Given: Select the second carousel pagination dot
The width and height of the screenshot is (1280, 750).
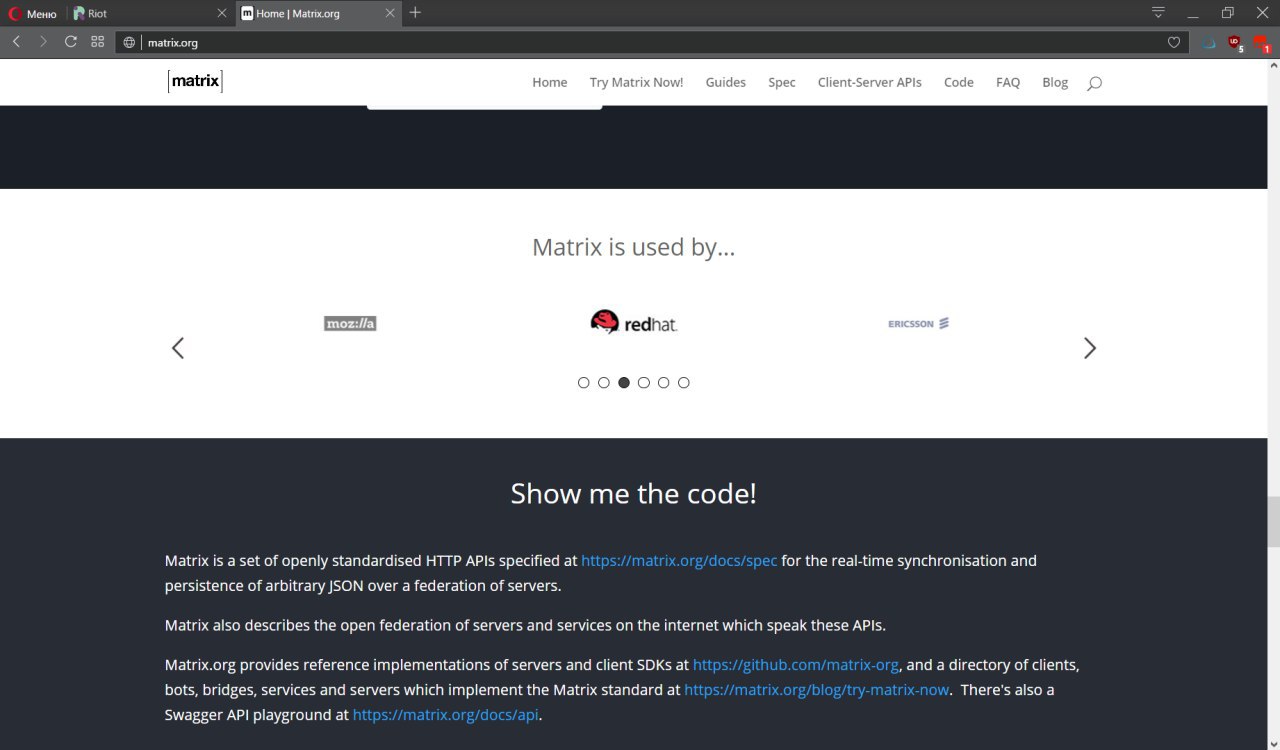Looking at the screenshot, I should (x=604, y=382).
